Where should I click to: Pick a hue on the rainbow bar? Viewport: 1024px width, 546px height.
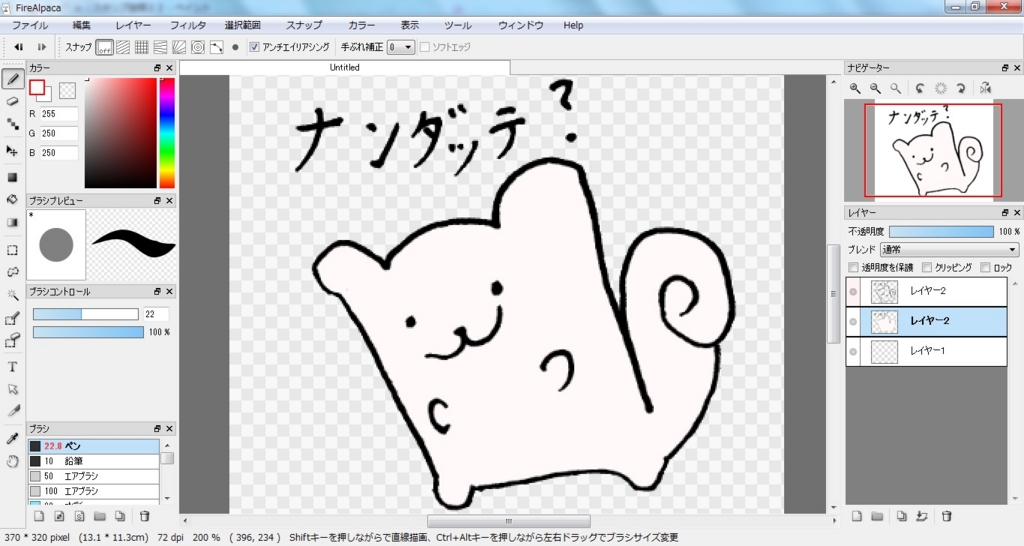pyautogui.click(x=167, y=133)
